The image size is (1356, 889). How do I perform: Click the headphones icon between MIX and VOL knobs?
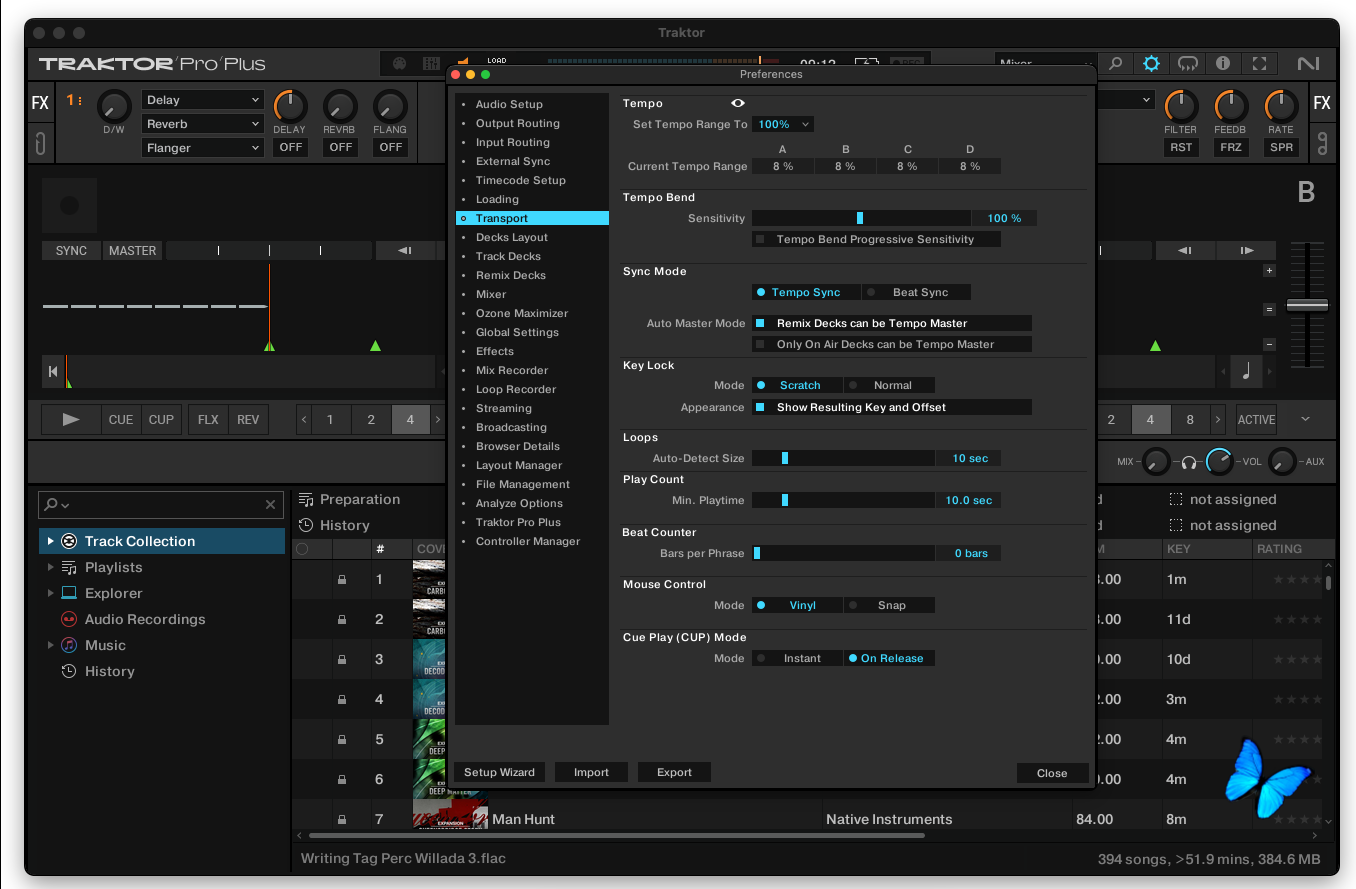click(x=1189, y=462)
